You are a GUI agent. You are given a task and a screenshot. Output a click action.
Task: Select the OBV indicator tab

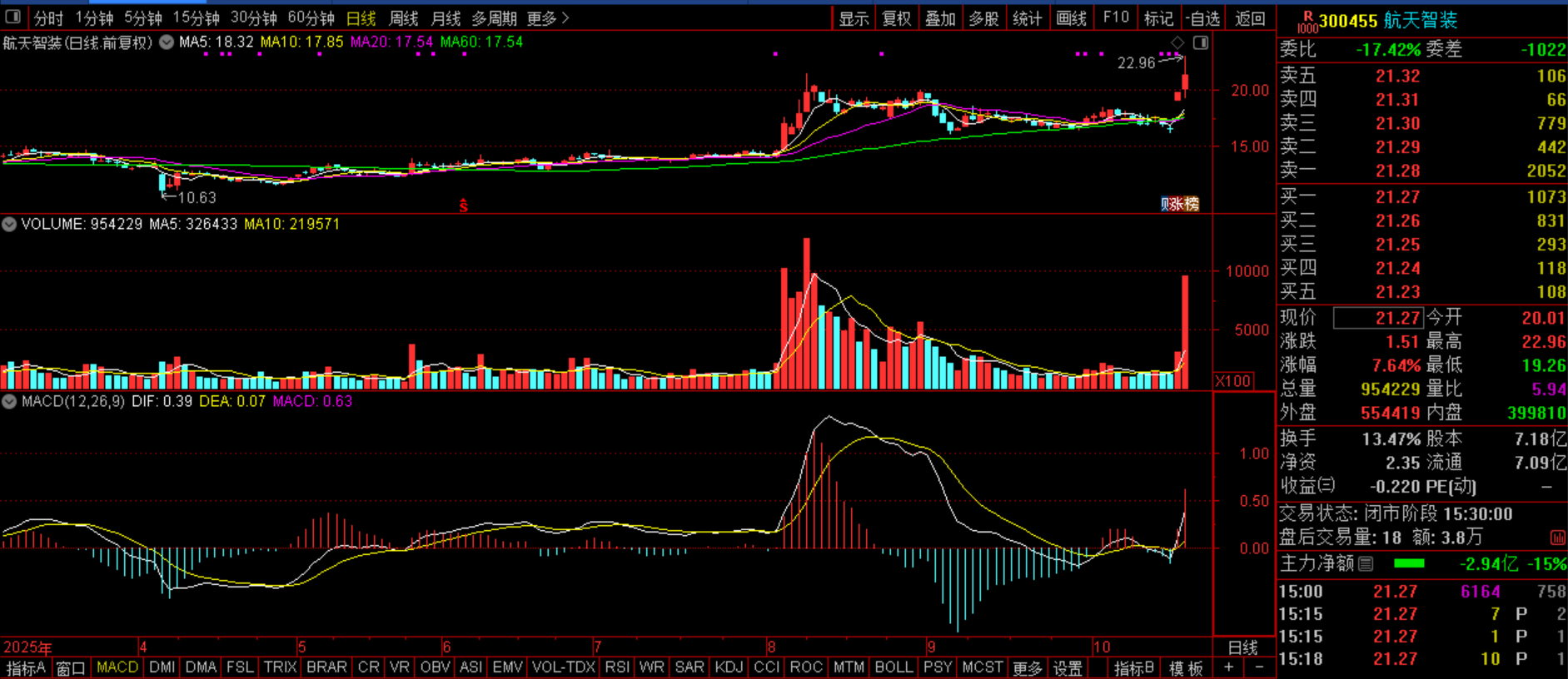436,667
